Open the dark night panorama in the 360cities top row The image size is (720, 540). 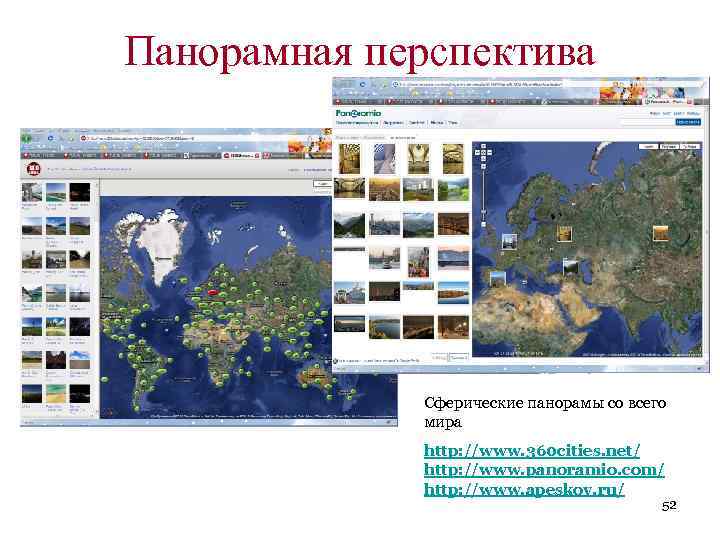tap(79, 192)
